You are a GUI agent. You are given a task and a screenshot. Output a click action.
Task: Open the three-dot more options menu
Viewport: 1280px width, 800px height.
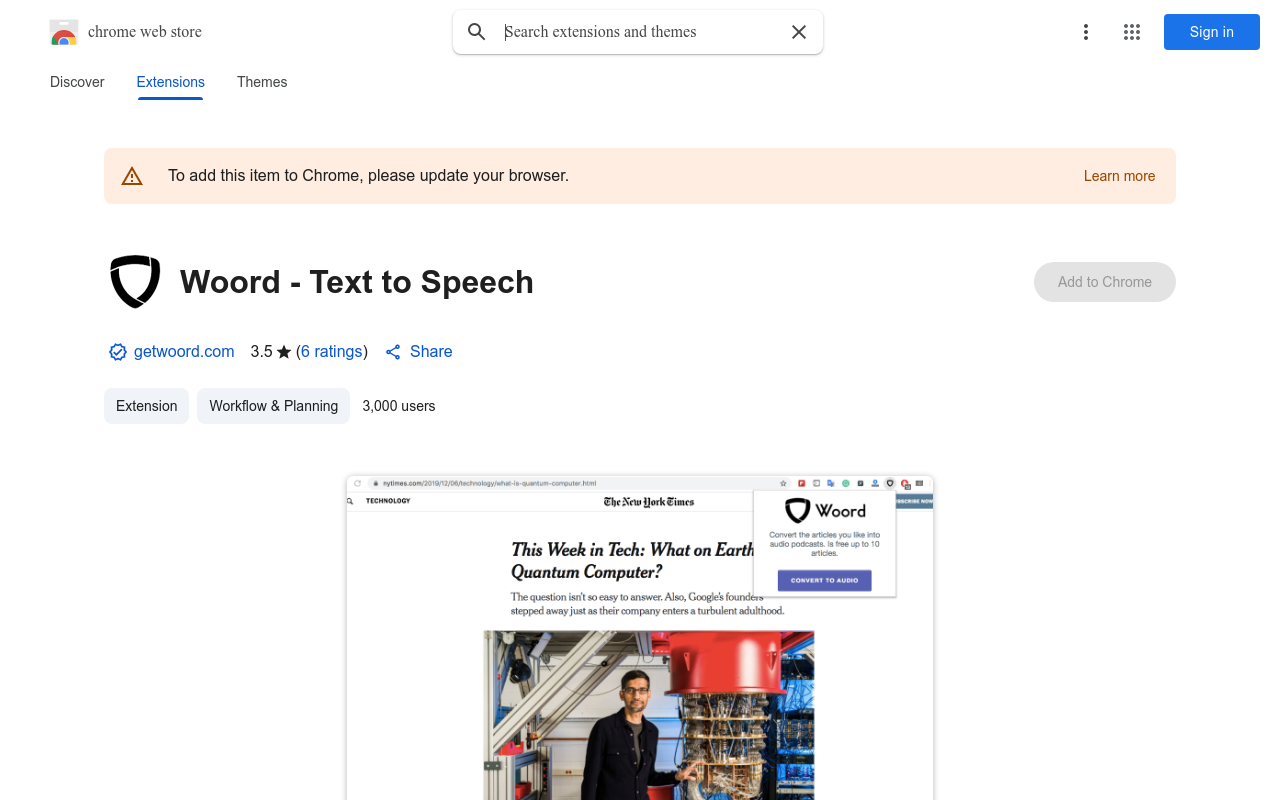(x=1086, y=32)
